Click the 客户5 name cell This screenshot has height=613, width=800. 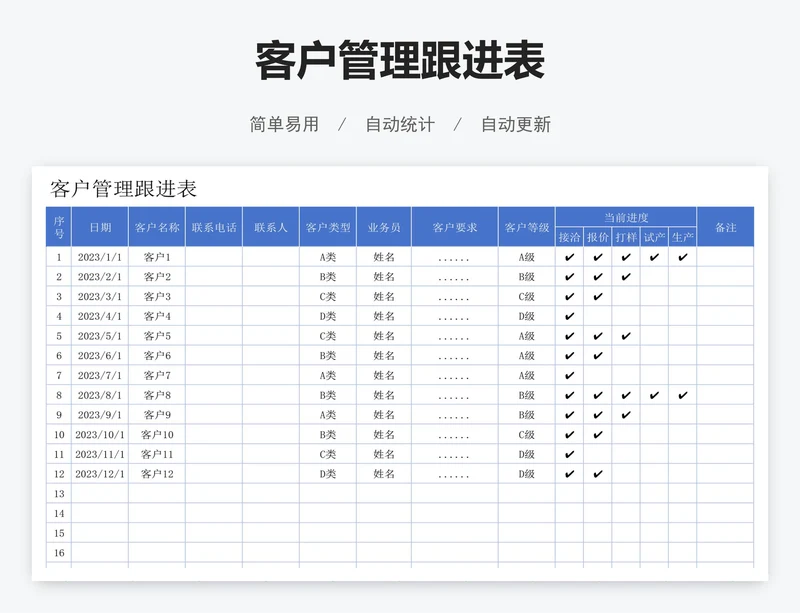(157, 336)
